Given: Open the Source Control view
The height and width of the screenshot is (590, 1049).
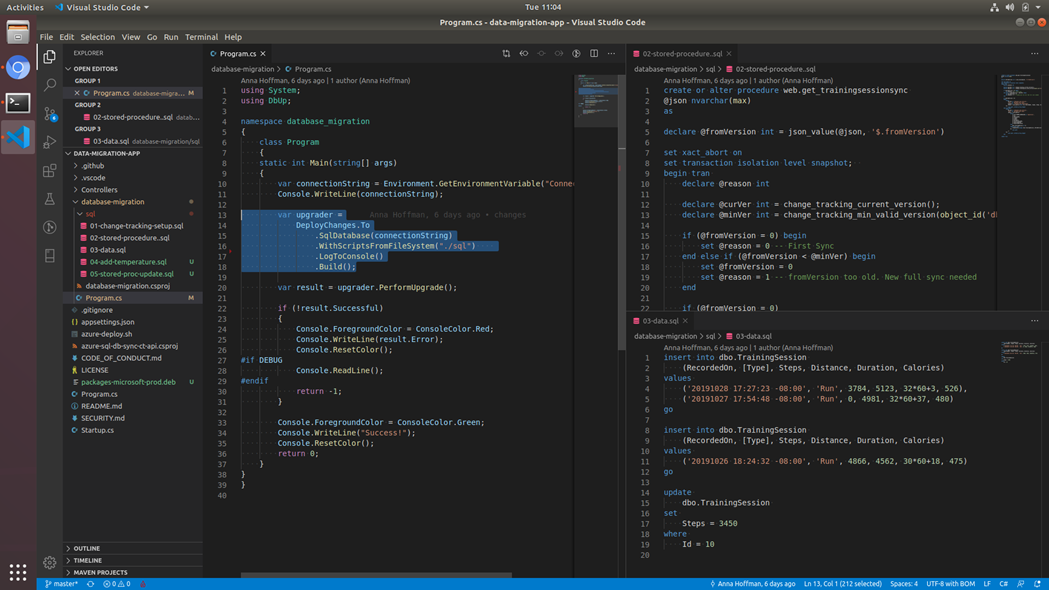Looking at the screenshot, I should point(49,114).
